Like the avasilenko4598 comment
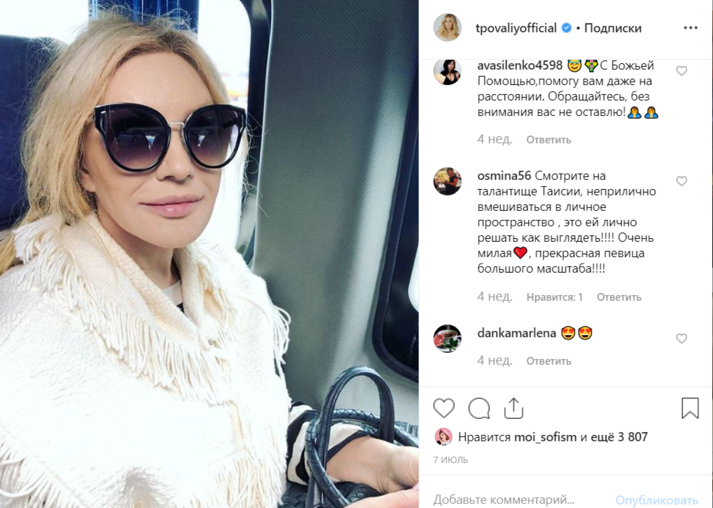This screenshot has width=713, height=508. (681, 71)
